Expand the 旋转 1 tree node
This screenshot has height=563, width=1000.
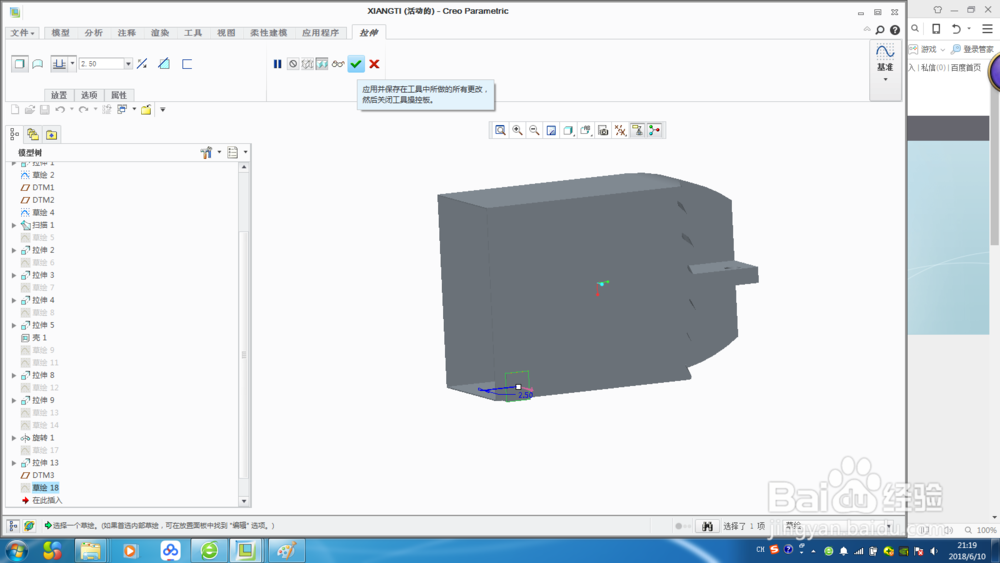[x=14, y=438]
